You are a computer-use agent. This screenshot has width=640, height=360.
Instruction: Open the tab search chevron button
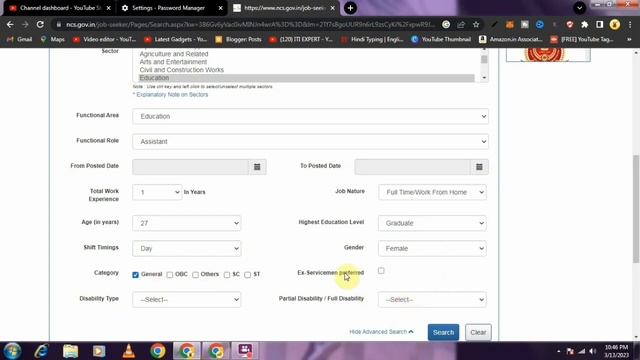pos(579,8)
